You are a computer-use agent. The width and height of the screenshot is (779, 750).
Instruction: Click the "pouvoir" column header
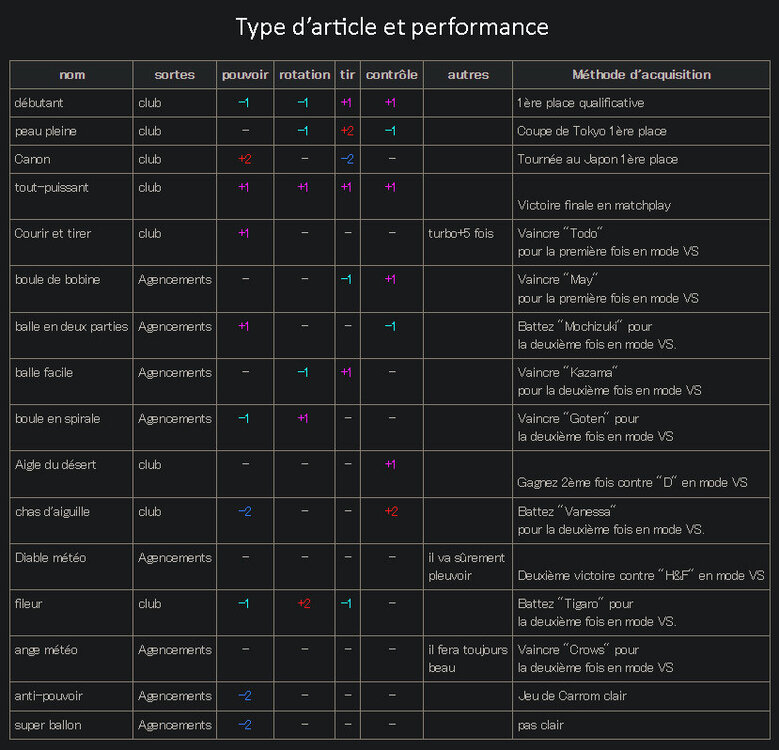245,75
